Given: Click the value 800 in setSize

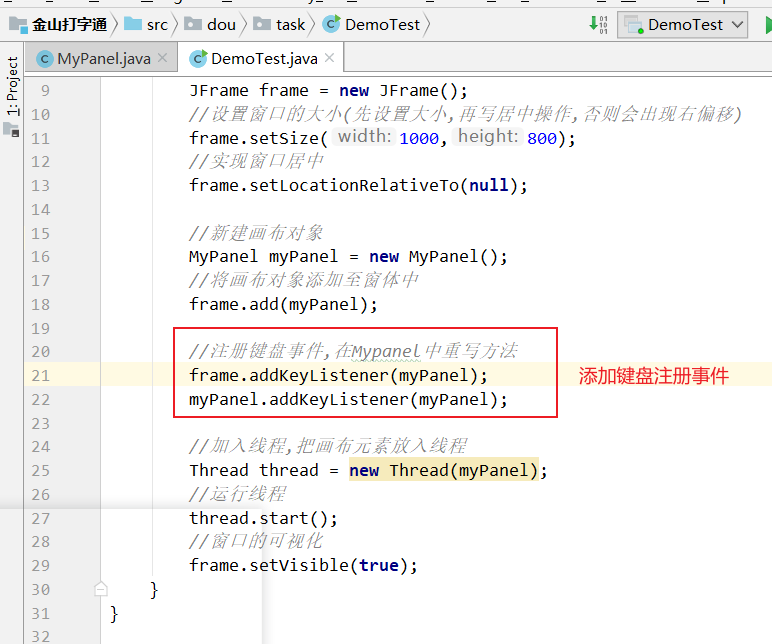Looking at the screenshot, I should click(x=542, y=138).
